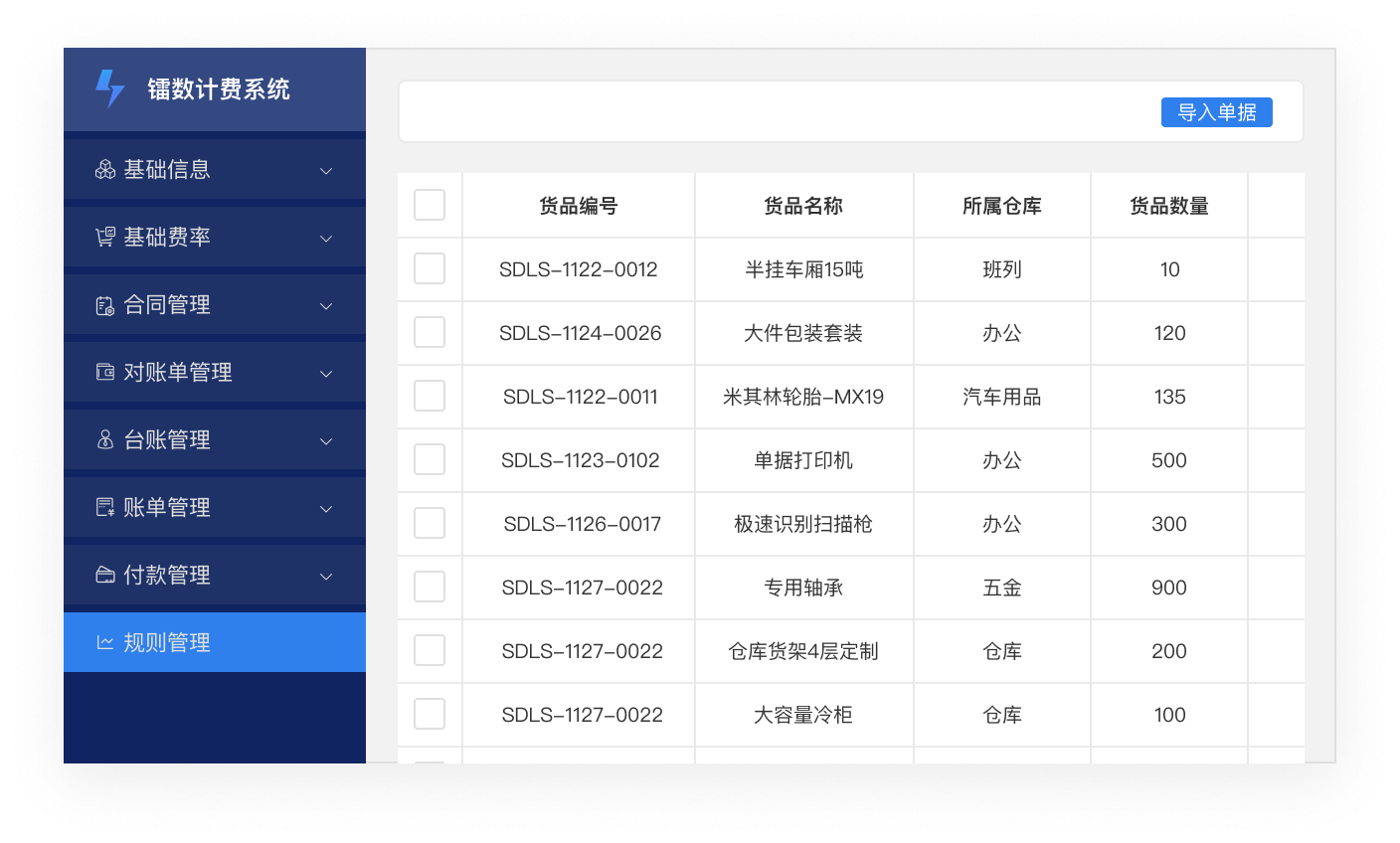The width and height of the screenshot is (1400, 843).
Task: Click the 半挂车厢15吨 cell
Action: click(803, 269)
